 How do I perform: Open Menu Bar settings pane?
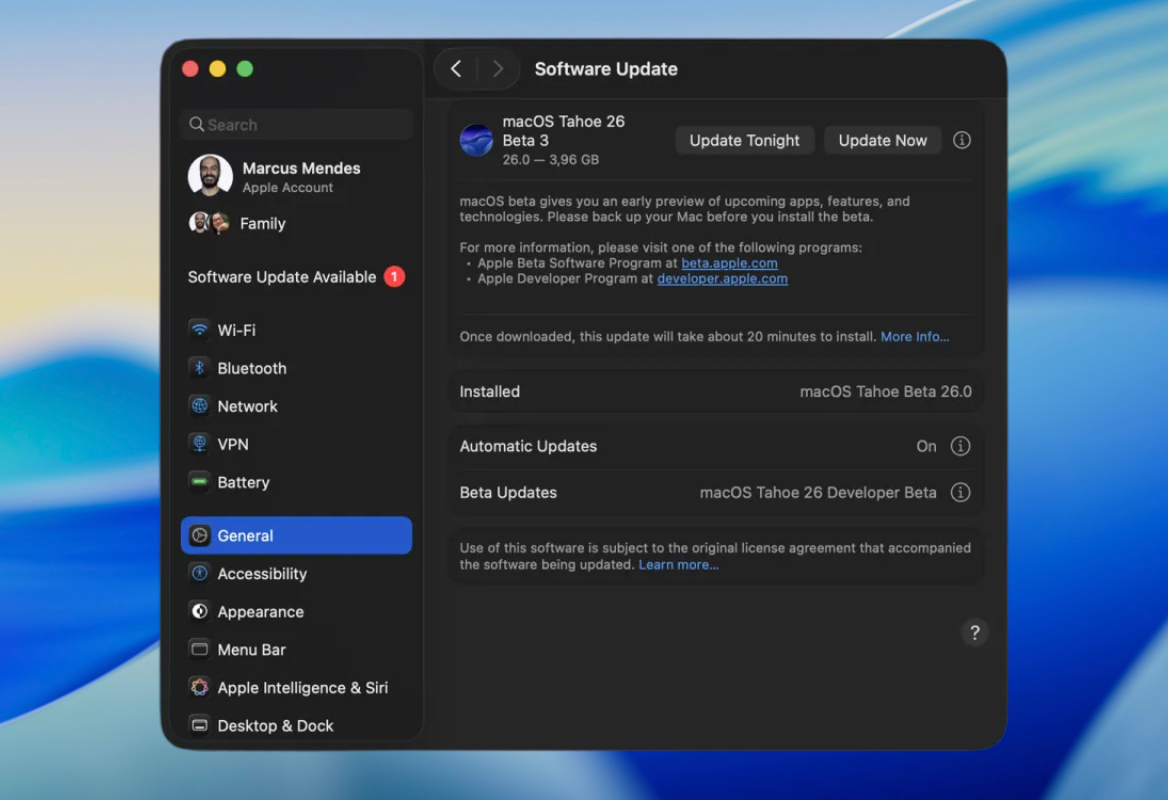(x=296, y=649)
